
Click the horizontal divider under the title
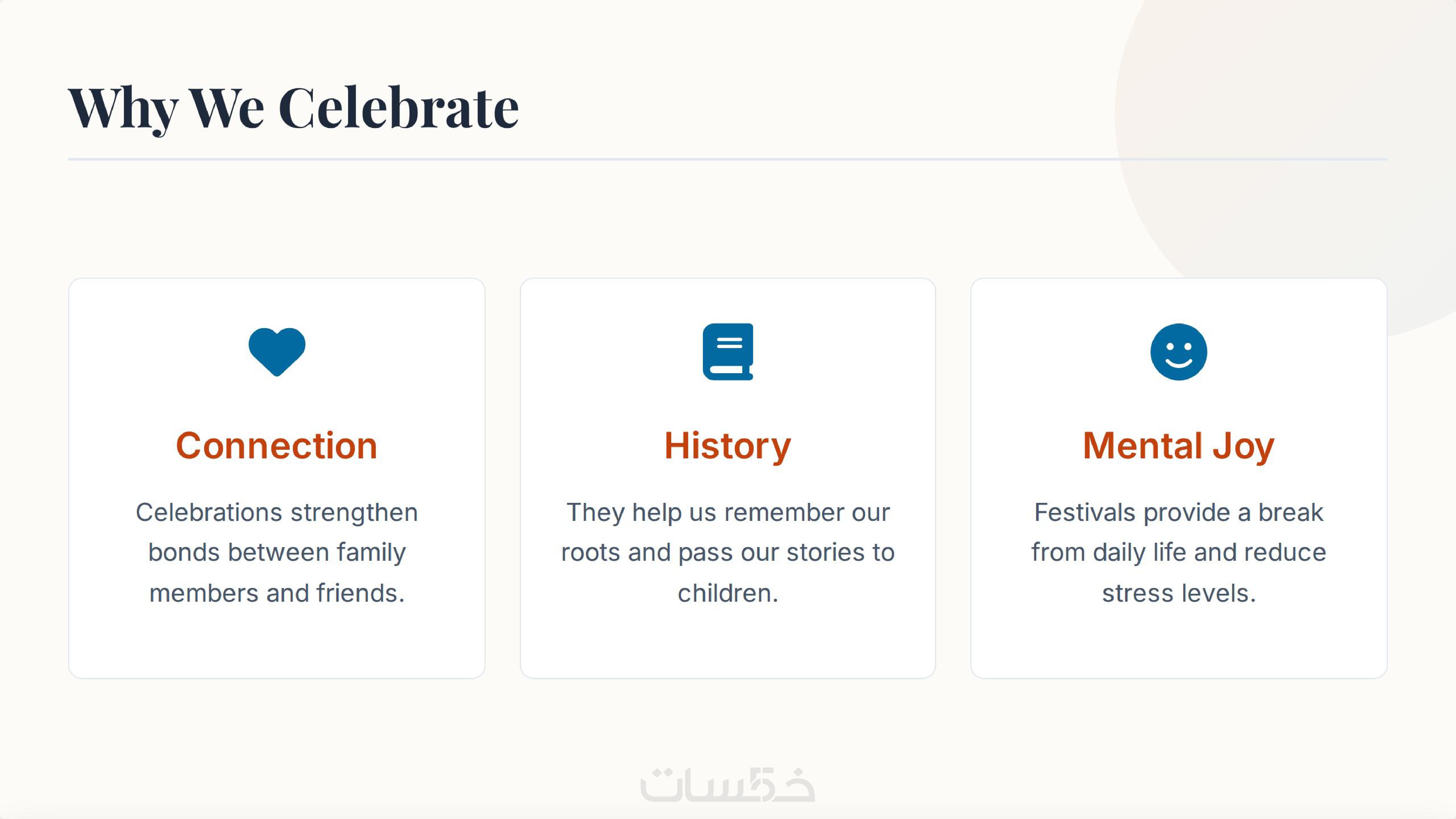(727, 159)
